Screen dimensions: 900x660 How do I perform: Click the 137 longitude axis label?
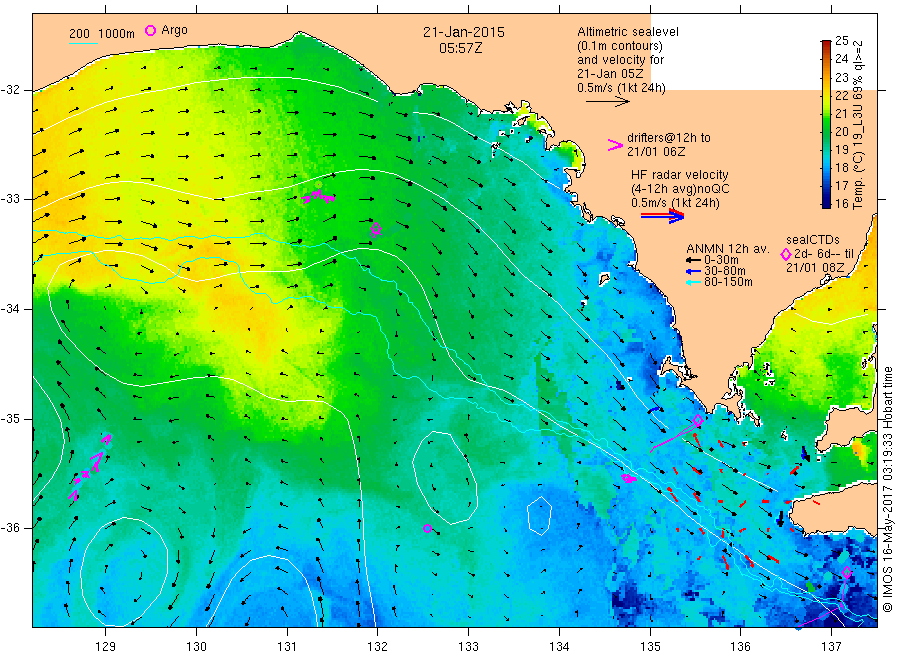click(831, 647)
